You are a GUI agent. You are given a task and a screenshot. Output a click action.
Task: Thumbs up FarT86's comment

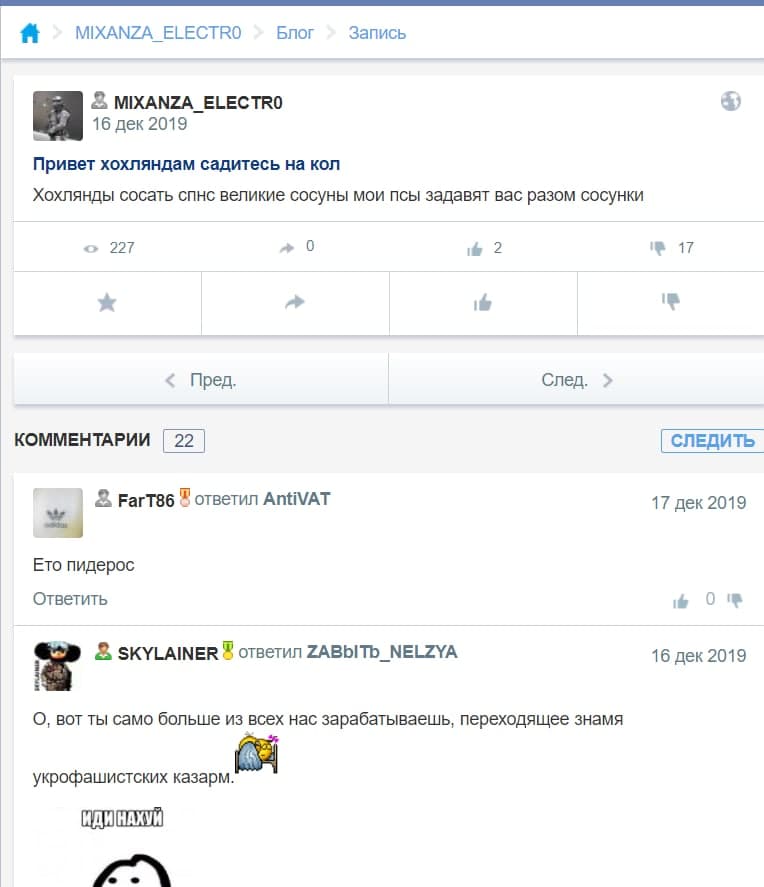coord(680,600)
